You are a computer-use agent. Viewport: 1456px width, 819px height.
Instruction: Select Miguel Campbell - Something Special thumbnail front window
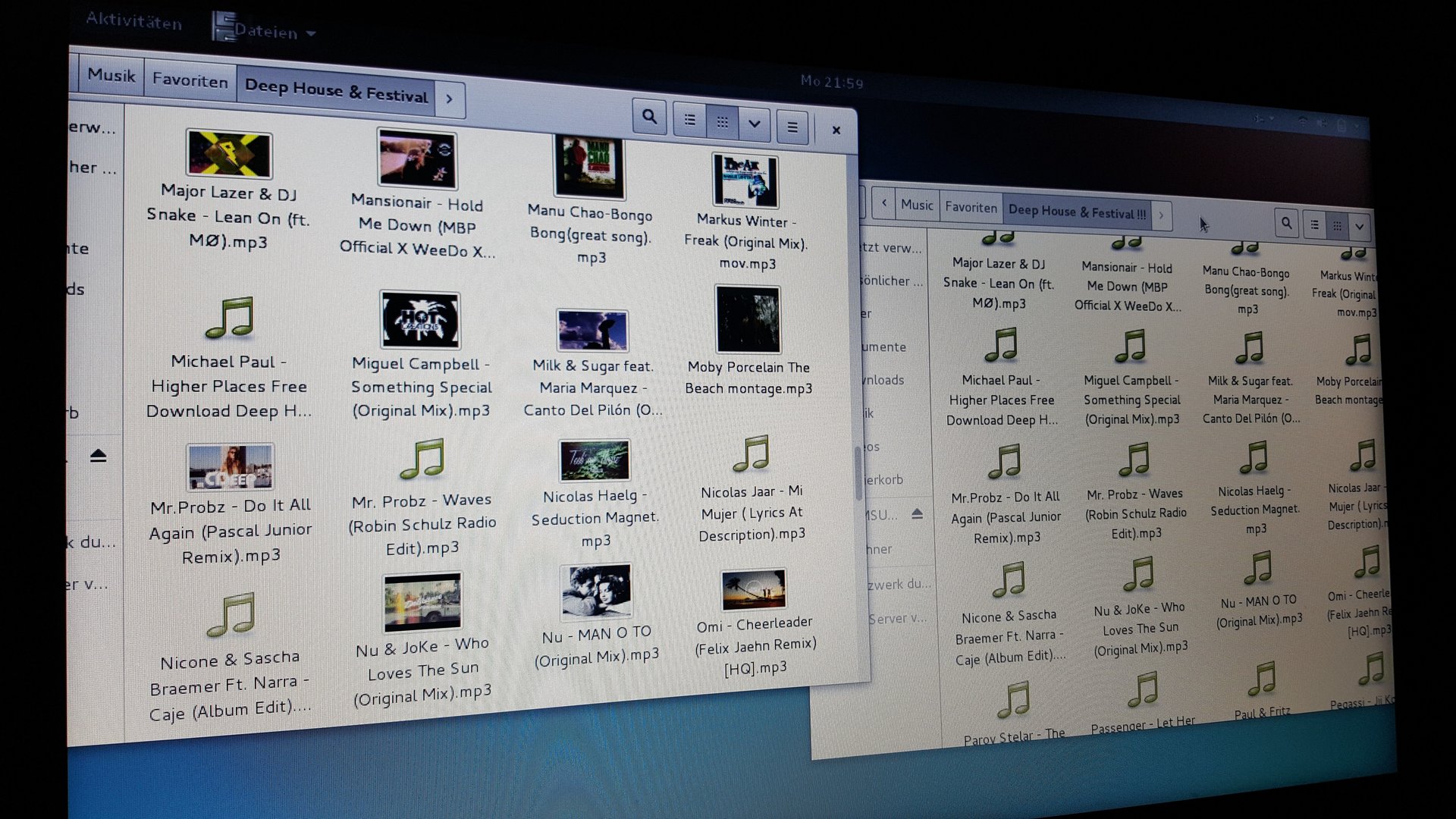419,320
